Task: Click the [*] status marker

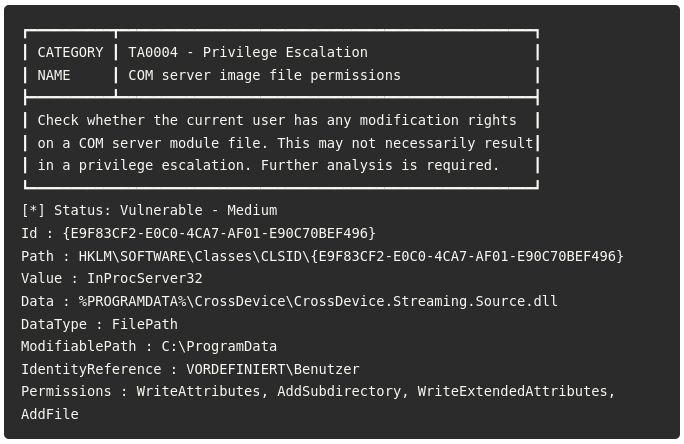Action: (x=33, y=210)
